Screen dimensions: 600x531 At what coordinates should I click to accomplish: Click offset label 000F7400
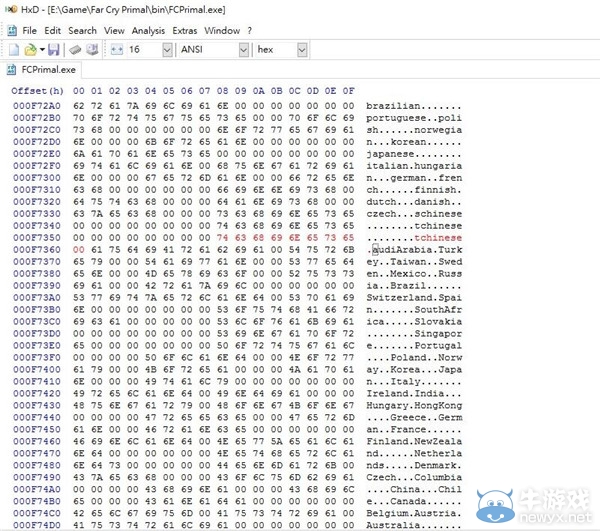pos(37,370)
